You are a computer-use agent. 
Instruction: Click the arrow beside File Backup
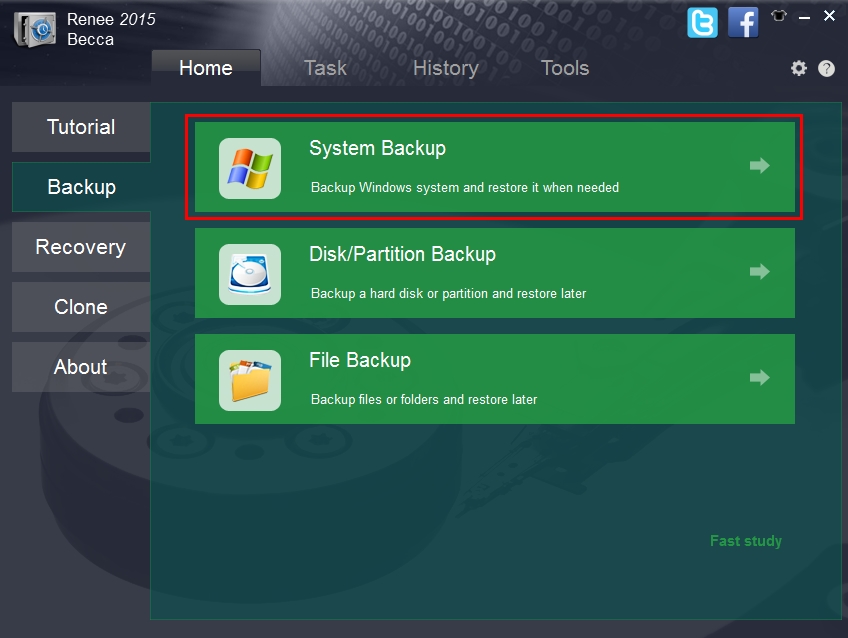pyautogui.click(x=759, y=378)
